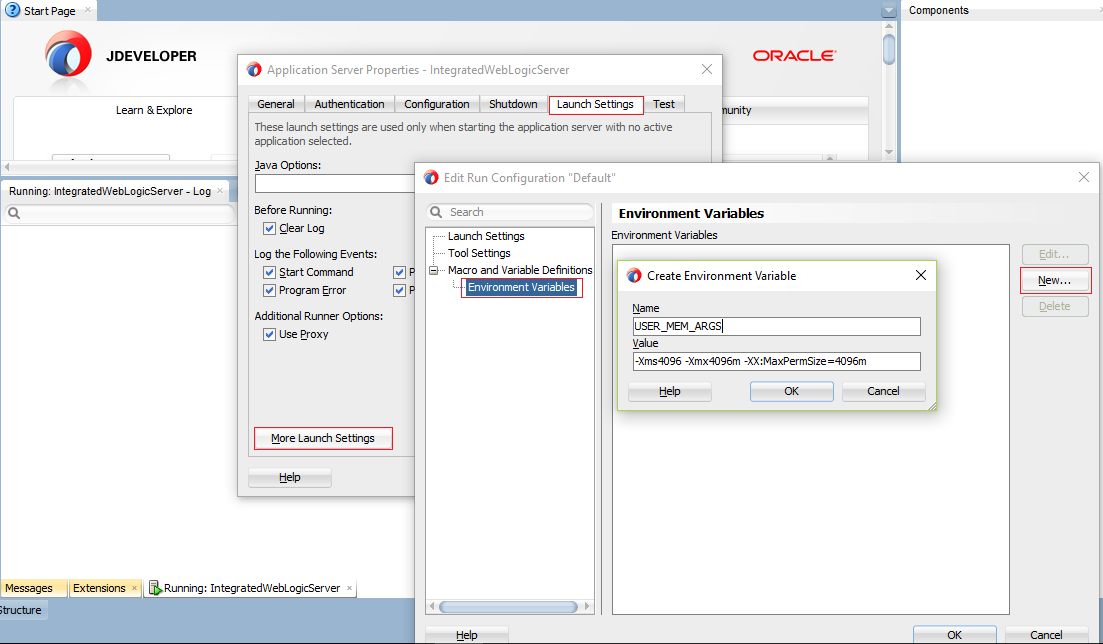Click the Start Page scrollbar down arrow
The image size is (1103, 644).
point(889,152)
